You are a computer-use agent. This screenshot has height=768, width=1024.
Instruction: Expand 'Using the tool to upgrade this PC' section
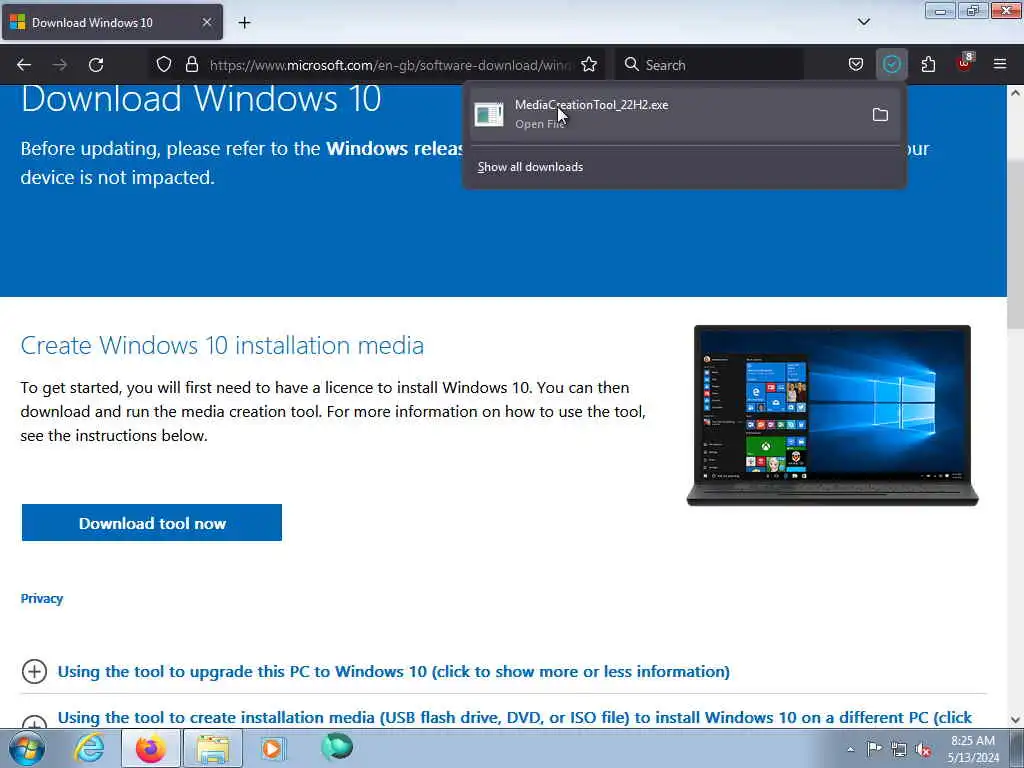pyautogui.click(x=393, y=671)
